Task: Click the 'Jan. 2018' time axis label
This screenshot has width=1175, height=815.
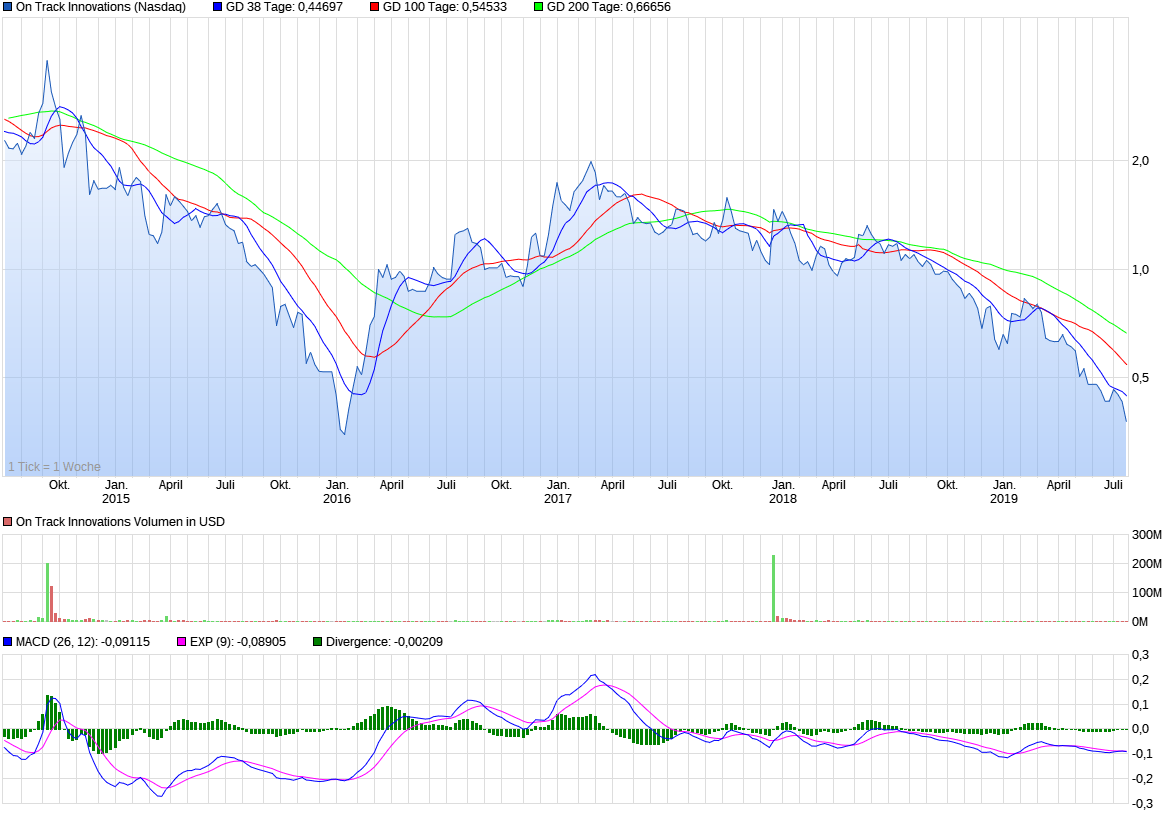Action: pos(782,491)
